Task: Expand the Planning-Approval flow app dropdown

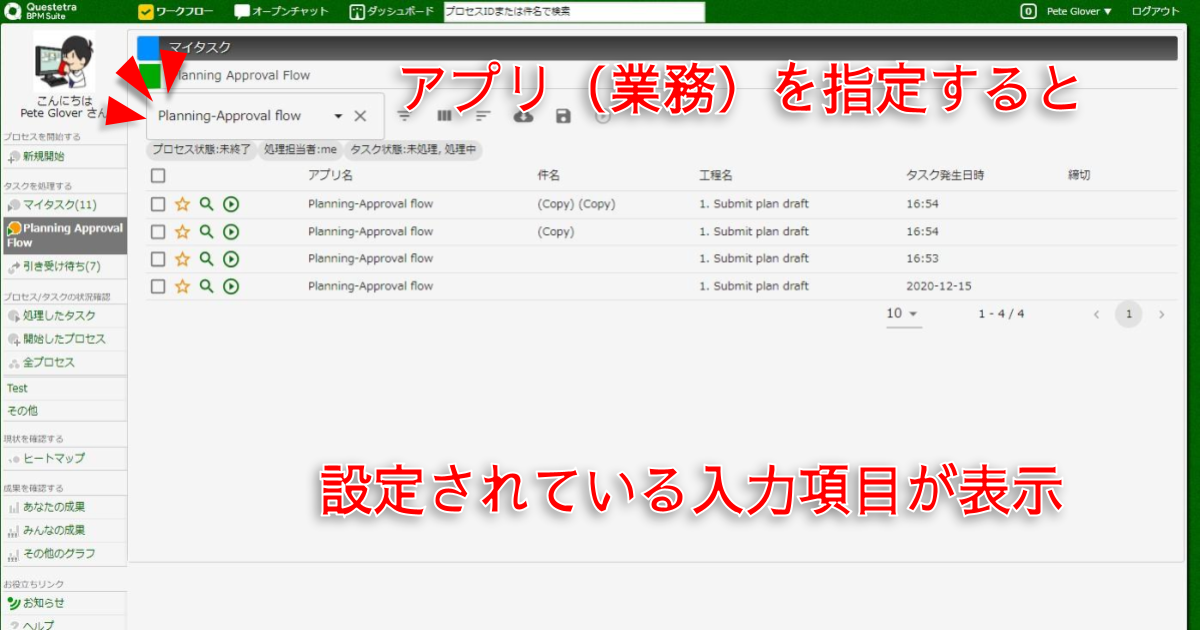Action: tap(338, 116)
